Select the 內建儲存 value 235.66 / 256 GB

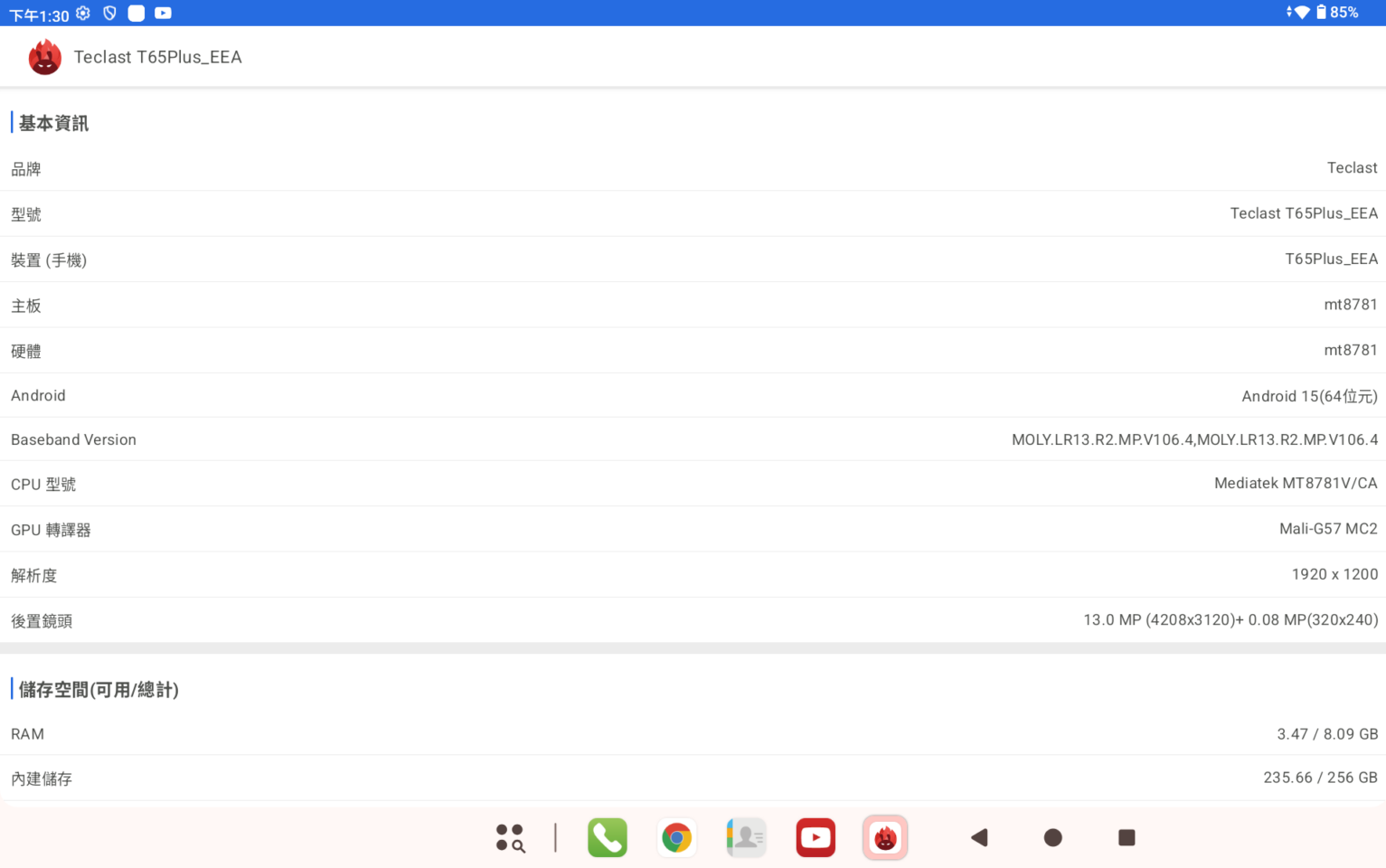click(1320, 778)
